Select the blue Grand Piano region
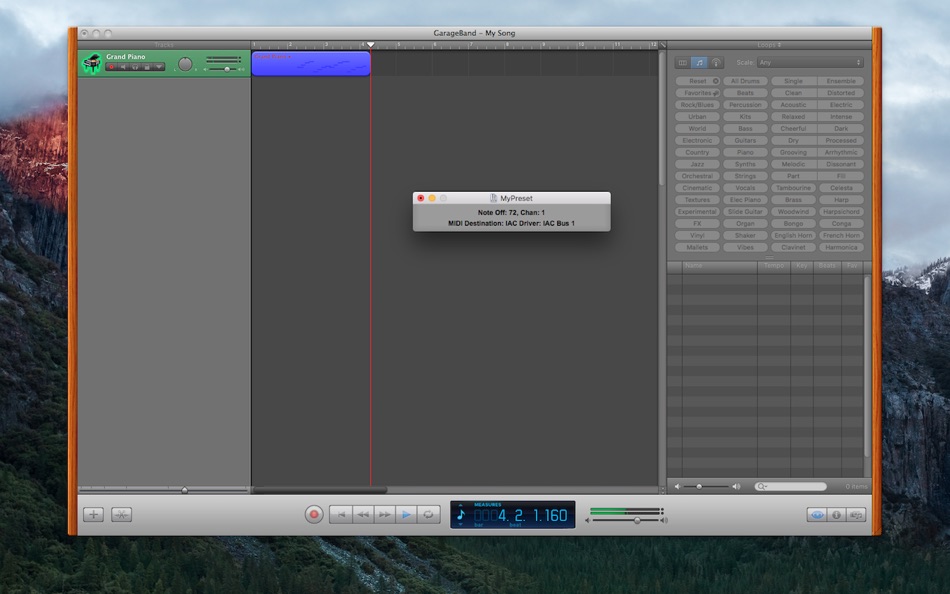The height and width of the screenshot is (594, 950). pyautogui.click(x=311, y=64)
